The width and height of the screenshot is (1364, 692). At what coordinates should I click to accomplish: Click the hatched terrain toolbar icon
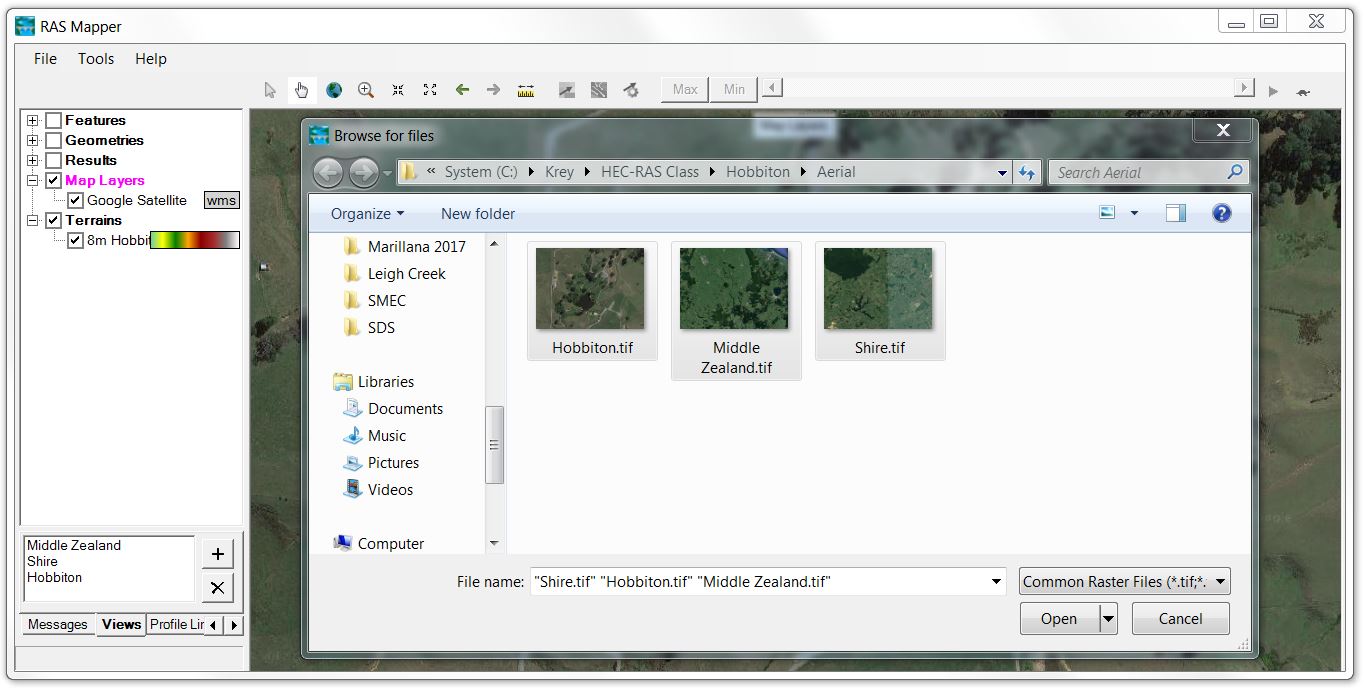click(599, 90)
